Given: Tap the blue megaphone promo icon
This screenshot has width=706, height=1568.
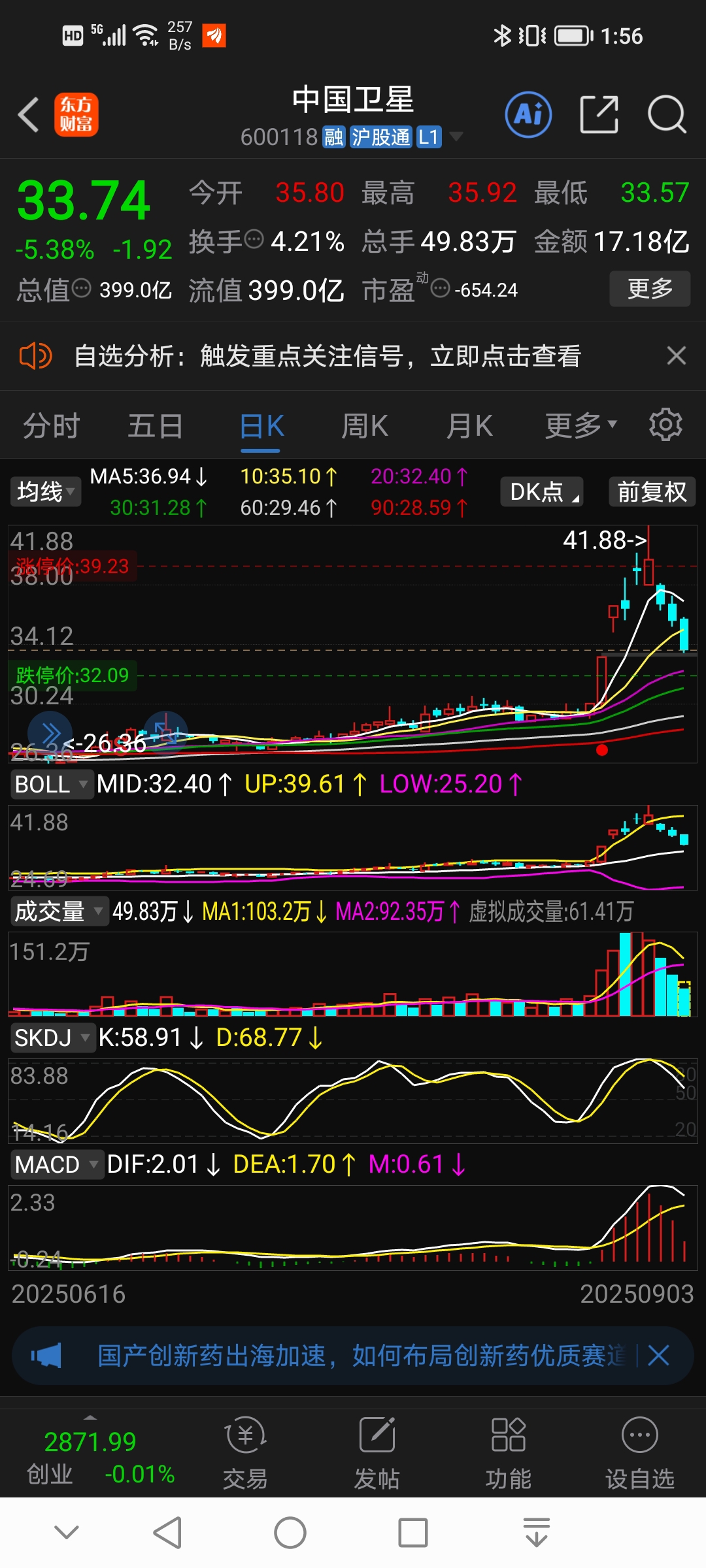Looking at the screenshot, I should point(46,1356).
